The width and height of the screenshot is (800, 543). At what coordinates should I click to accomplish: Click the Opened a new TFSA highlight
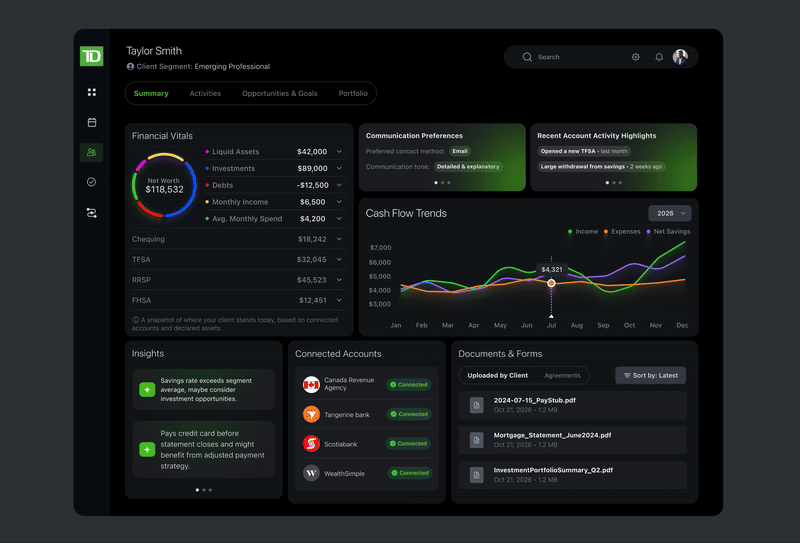pos(584,151)
